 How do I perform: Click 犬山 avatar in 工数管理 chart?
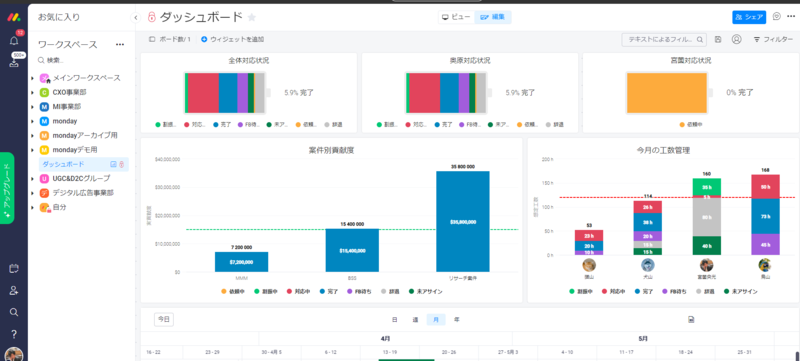(647, 265)
